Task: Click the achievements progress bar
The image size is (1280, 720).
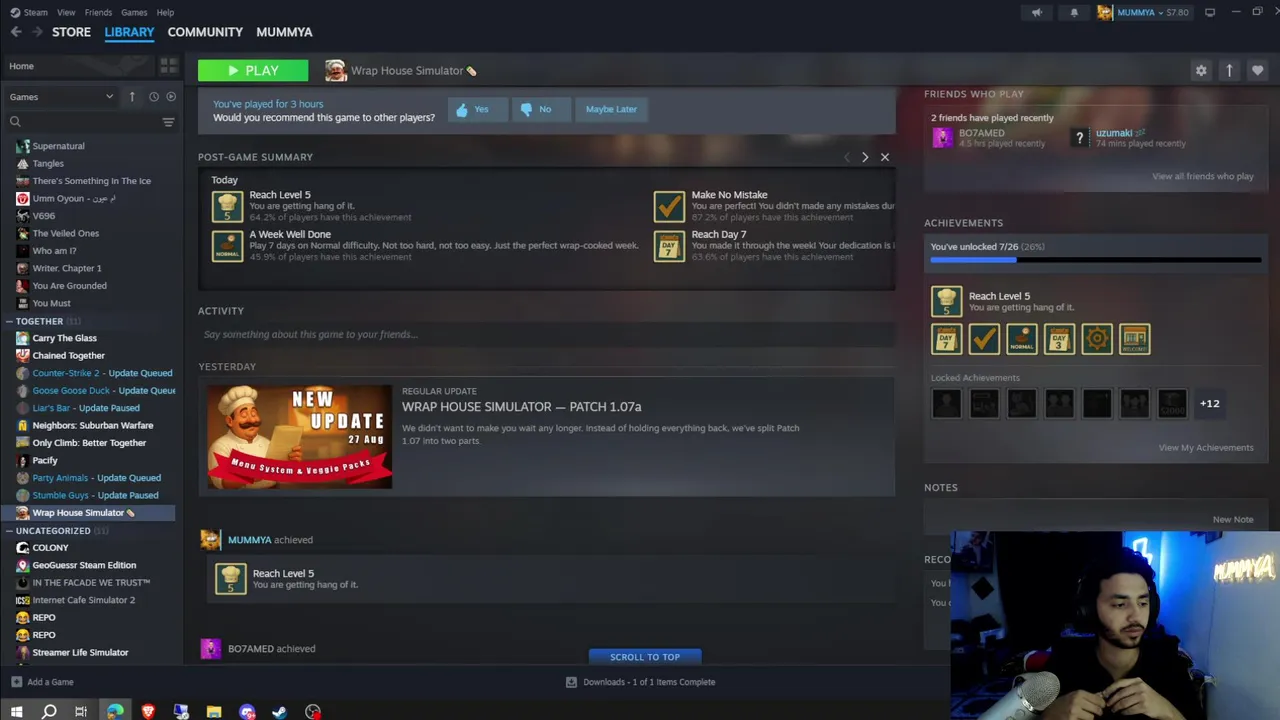Action: pos(1095,260)
